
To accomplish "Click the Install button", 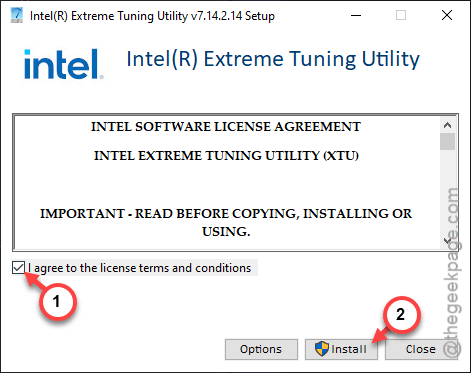I will pos(341,349).
